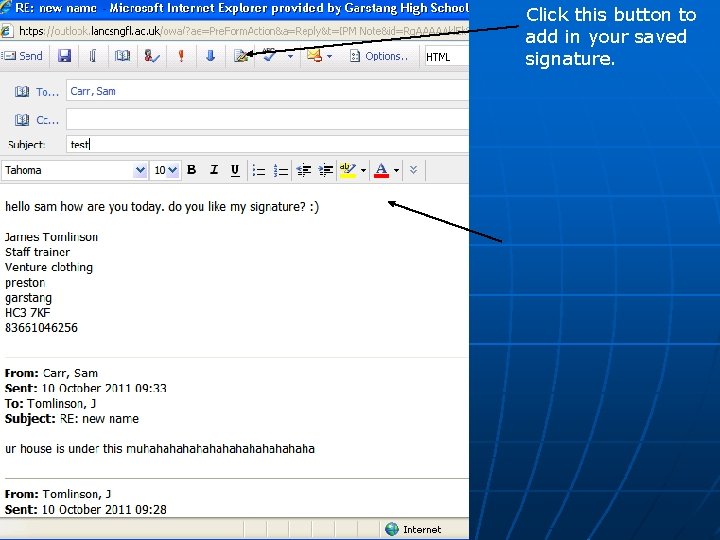Image resolution: width=720 pixels, height=540 pixels.
Task: Insert saved signature icon
Action: [241, 56]
